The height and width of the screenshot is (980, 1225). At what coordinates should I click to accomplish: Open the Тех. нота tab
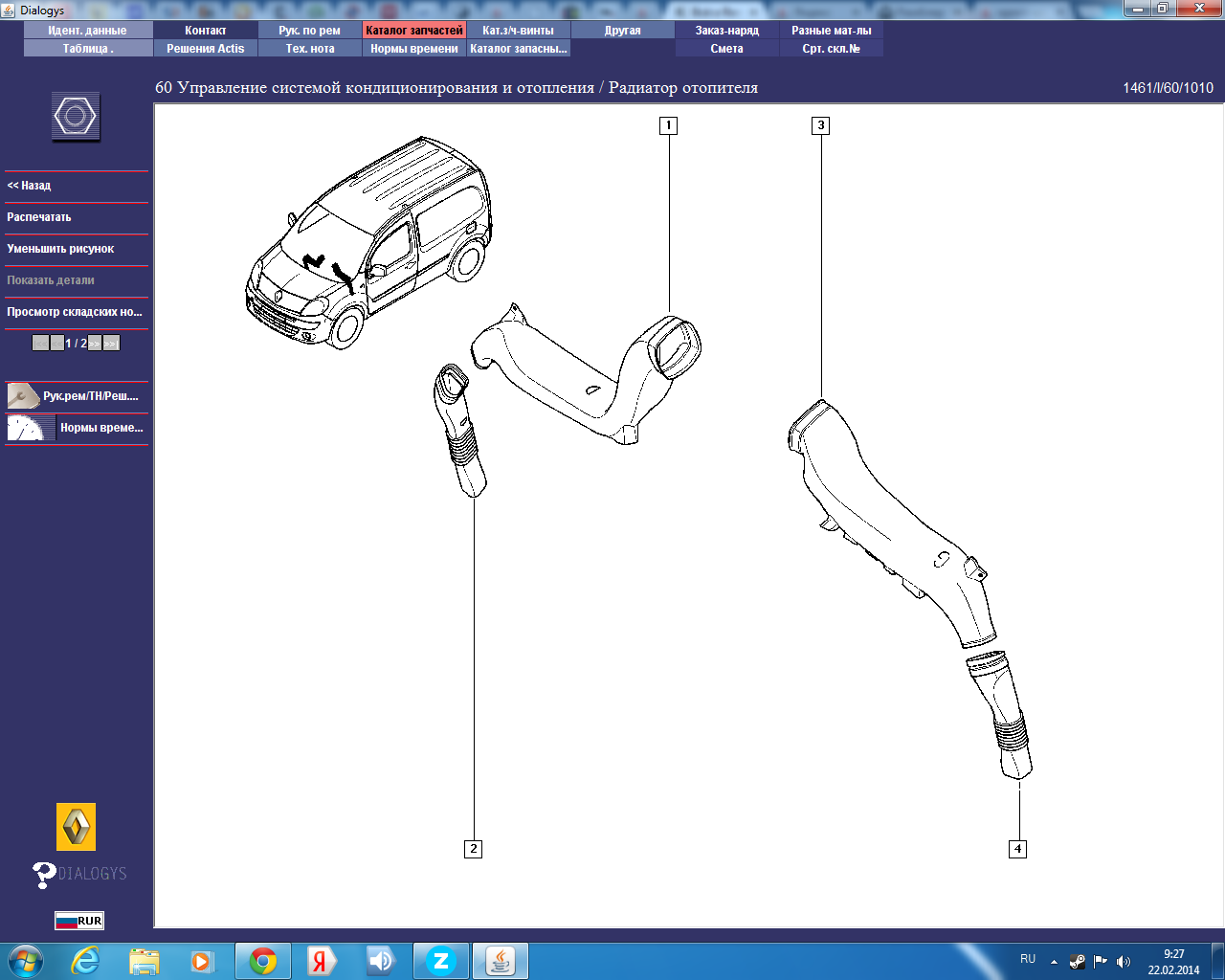pos(310,49)
